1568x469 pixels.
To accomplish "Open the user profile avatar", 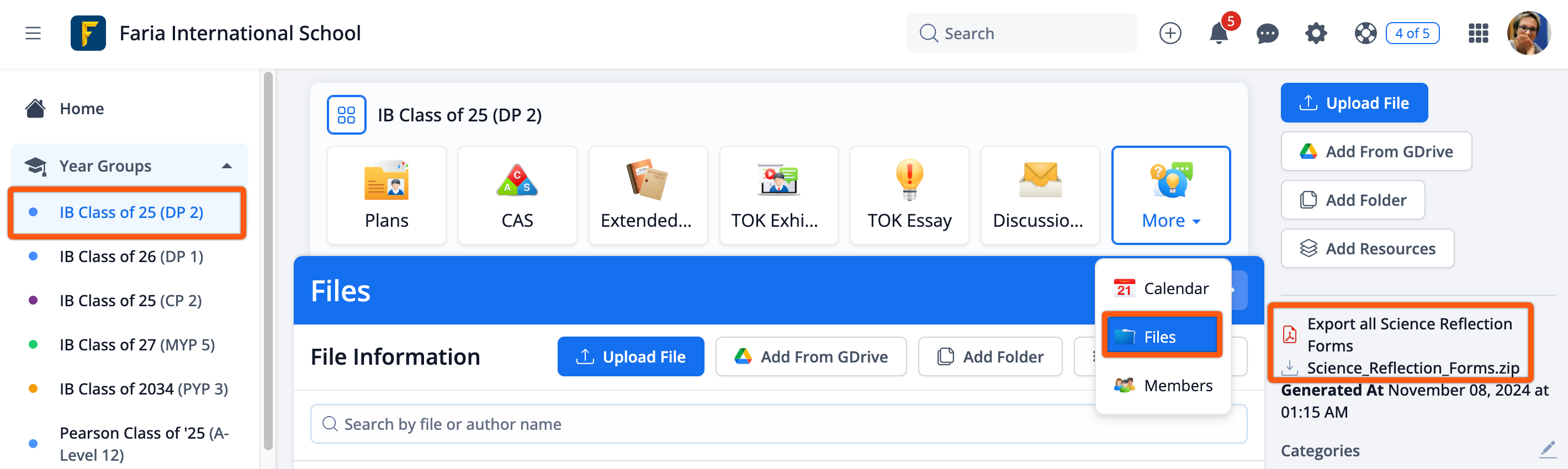I will [x=1528, y=34].
